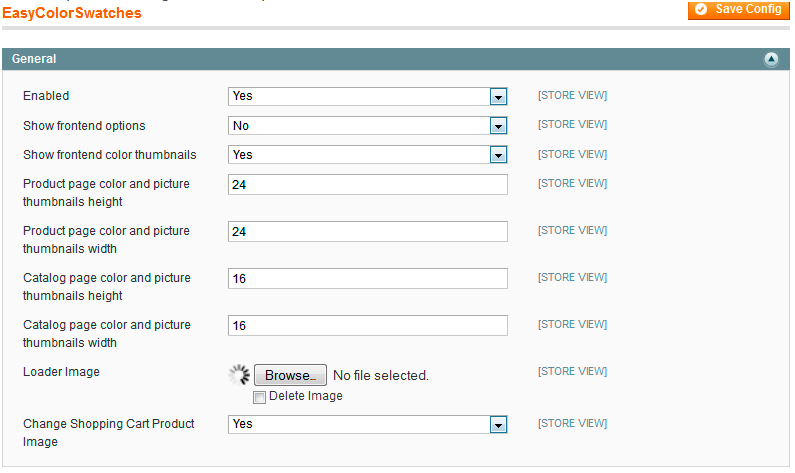Image resolution: width=795 pixels, height=473 pixels.
Task: Click the EasyColorSwatches page title
Action: coord(72,13)
